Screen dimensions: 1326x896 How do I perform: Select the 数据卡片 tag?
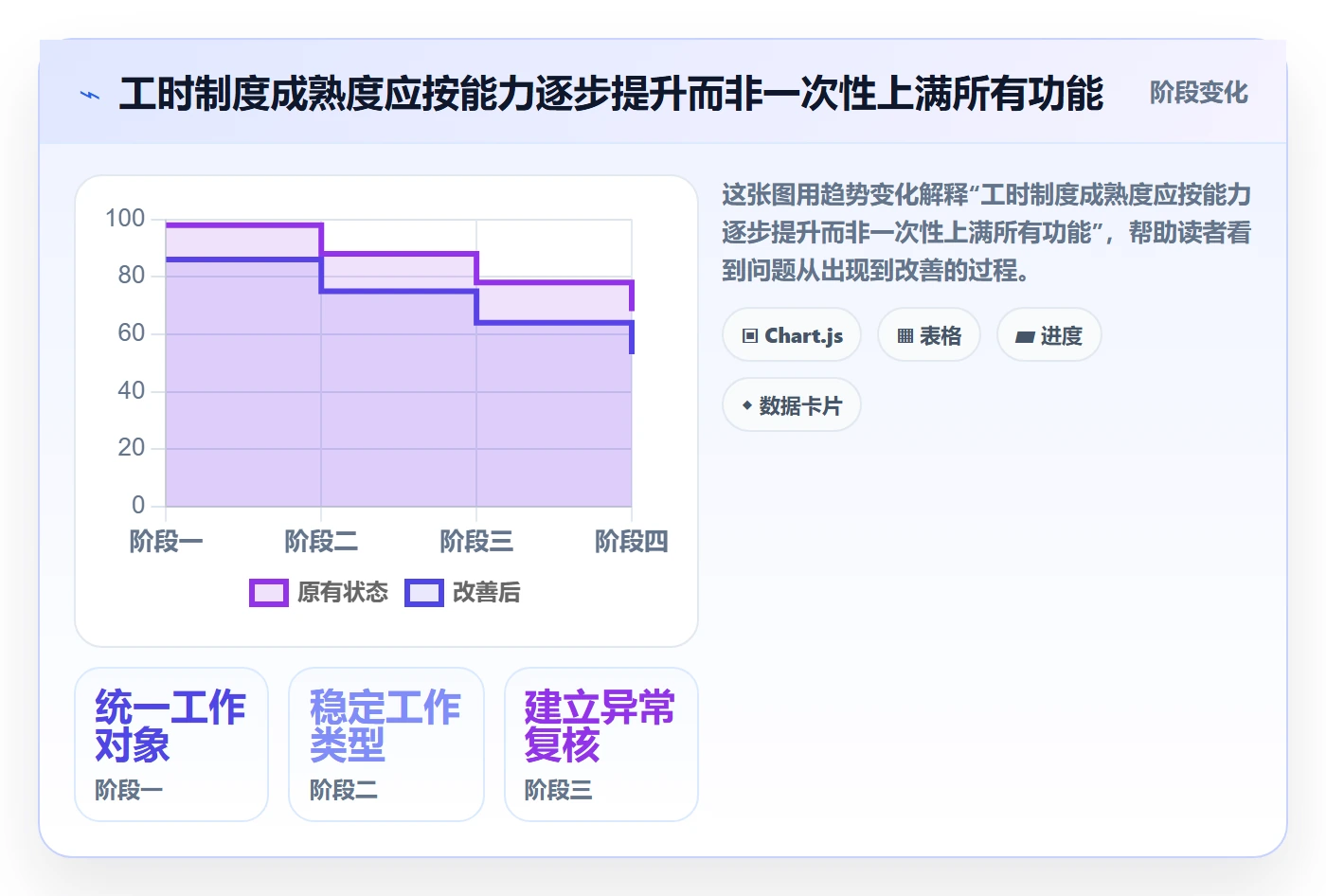(x=792, y=405)
